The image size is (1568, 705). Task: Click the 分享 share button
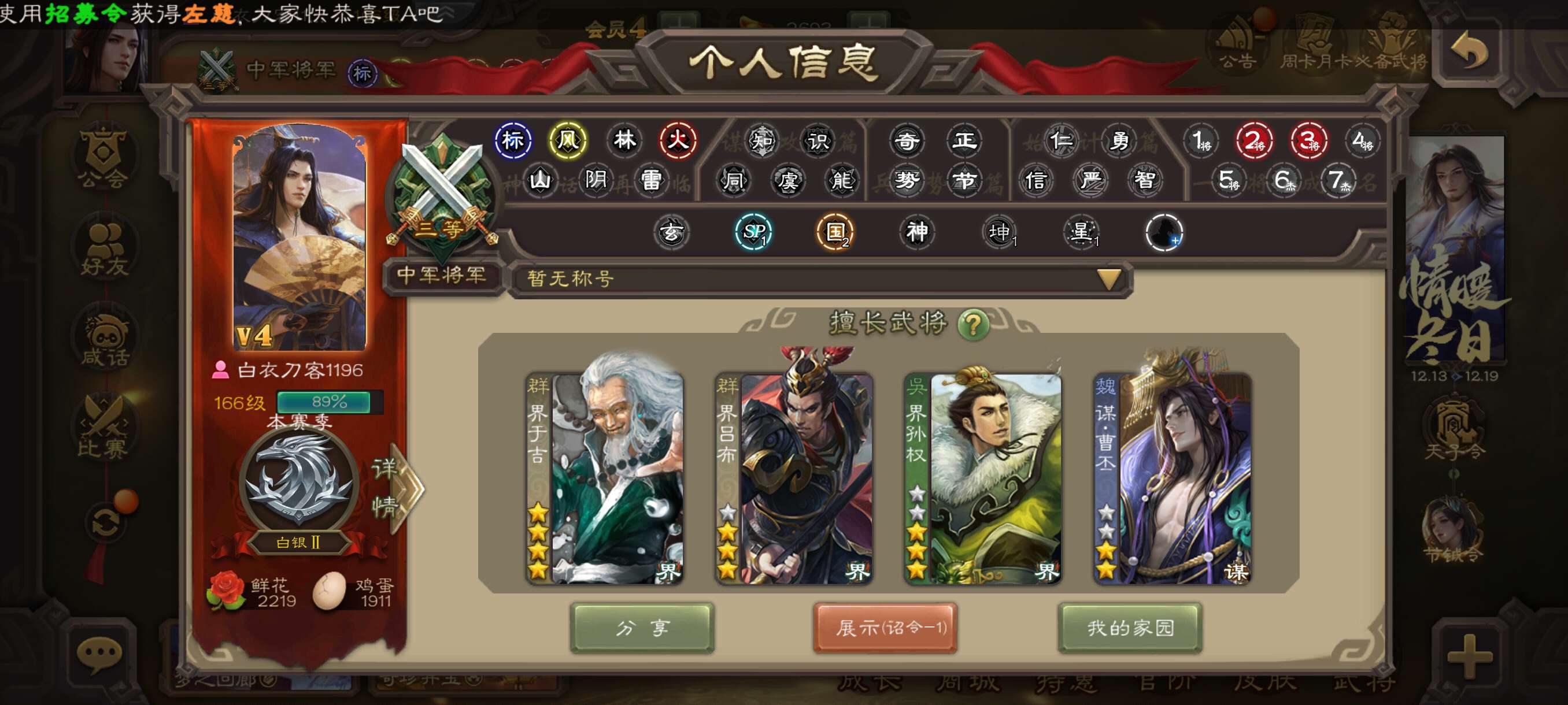coord(642,628)
